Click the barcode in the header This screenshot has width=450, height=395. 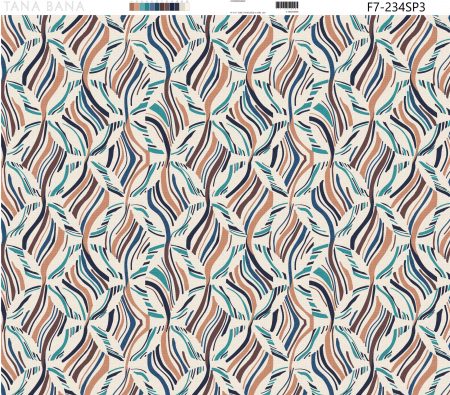287,5
